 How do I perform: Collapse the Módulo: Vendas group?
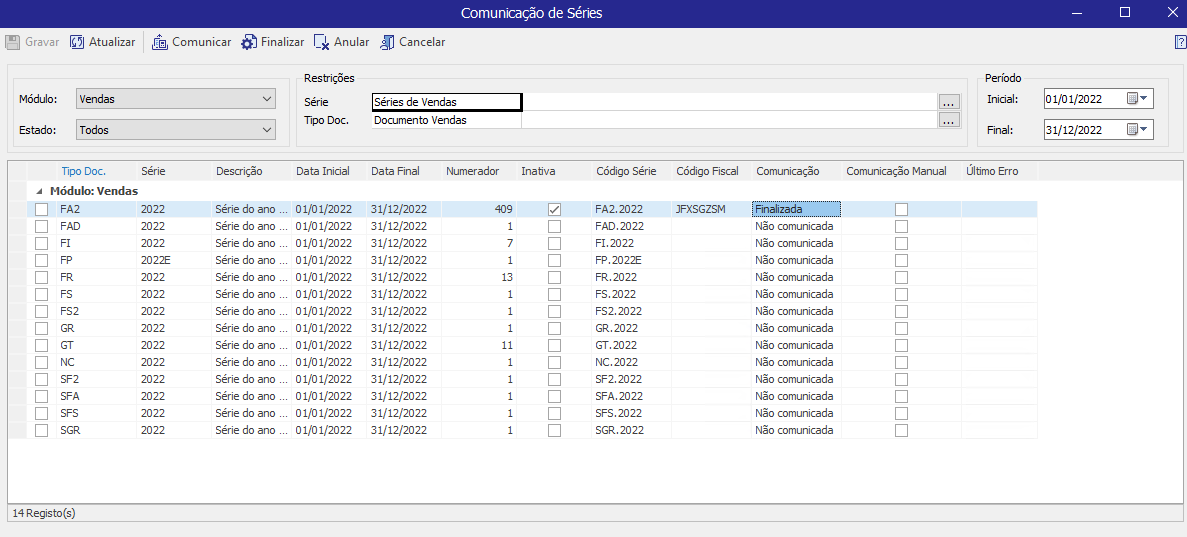point(40,191)
